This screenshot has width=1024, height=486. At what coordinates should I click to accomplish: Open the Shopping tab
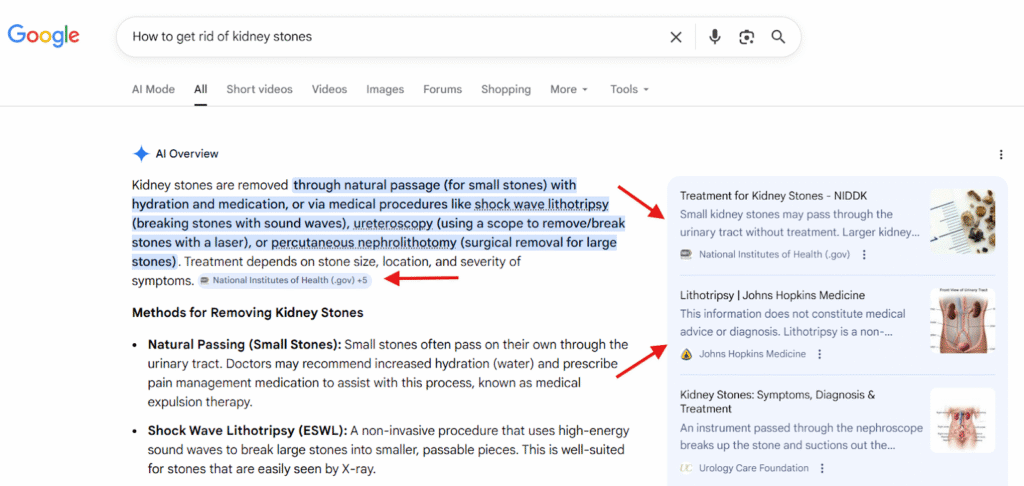point(506,89)
